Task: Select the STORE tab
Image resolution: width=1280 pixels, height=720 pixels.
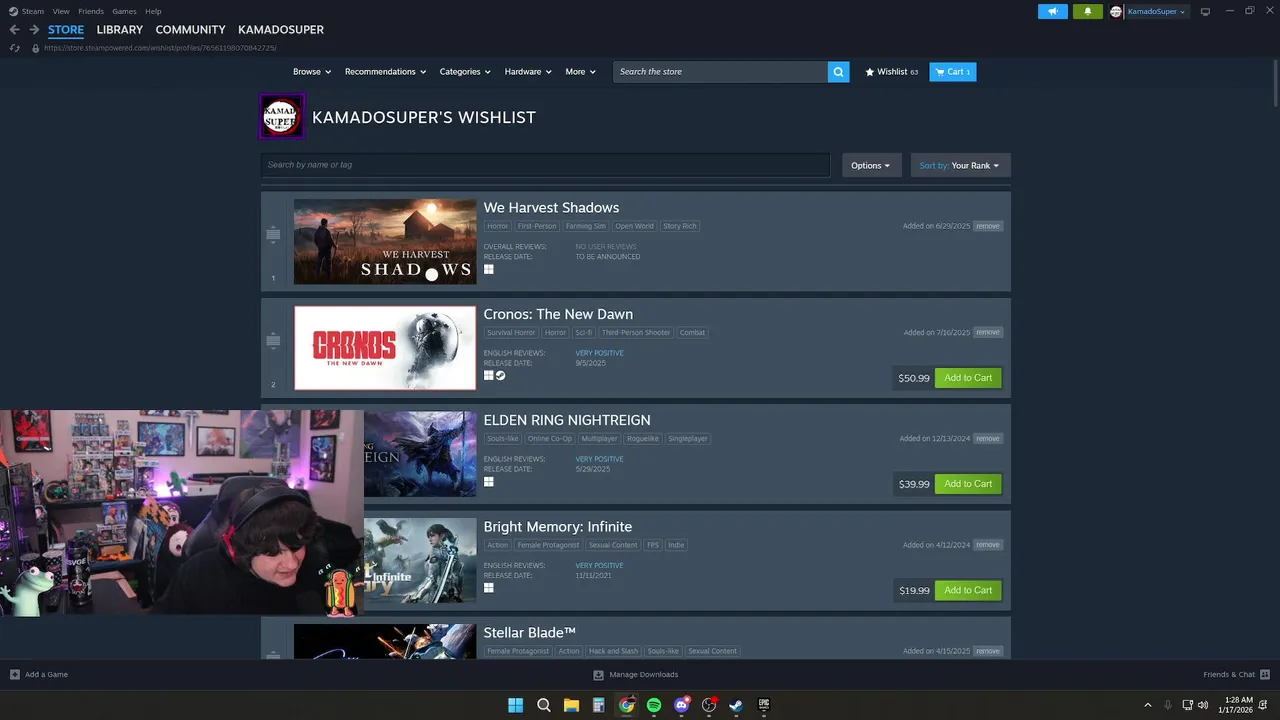Action: [66, 30]
